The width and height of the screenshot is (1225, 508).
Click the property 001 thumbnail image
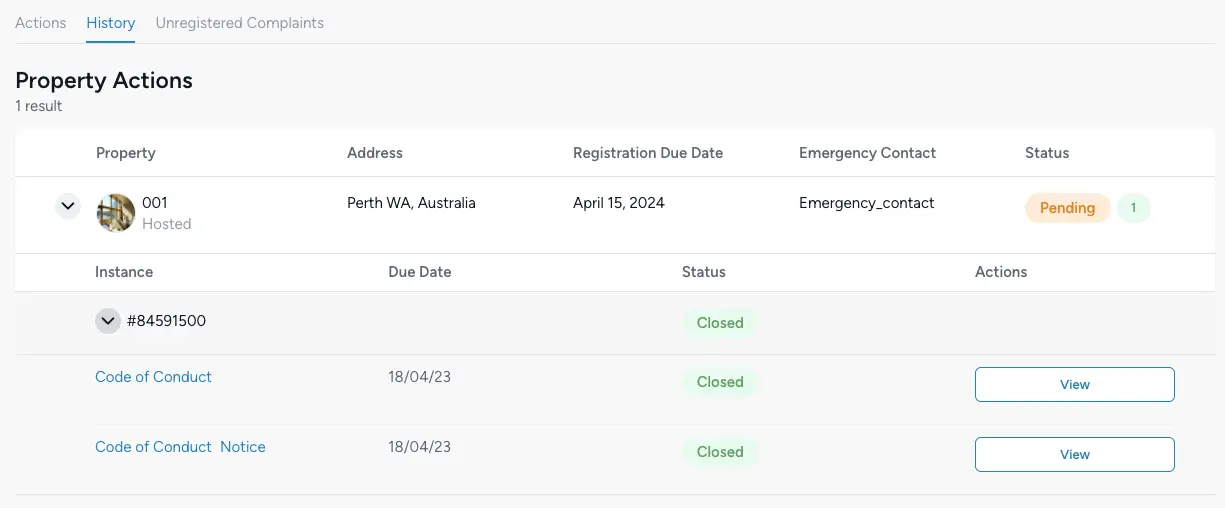tap(116, 213)
